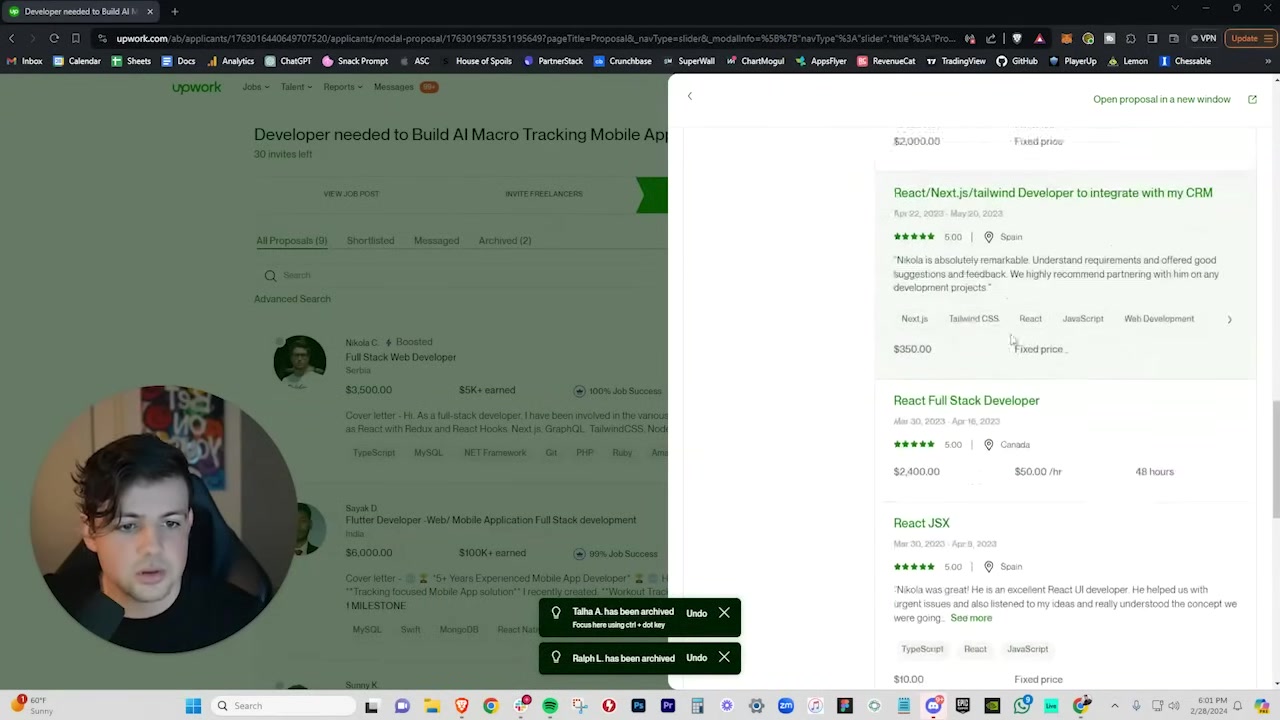The height and width of the screenshot is (720, 1280).
Task: Click the browser reload icon
Action: tap(54, 39)
